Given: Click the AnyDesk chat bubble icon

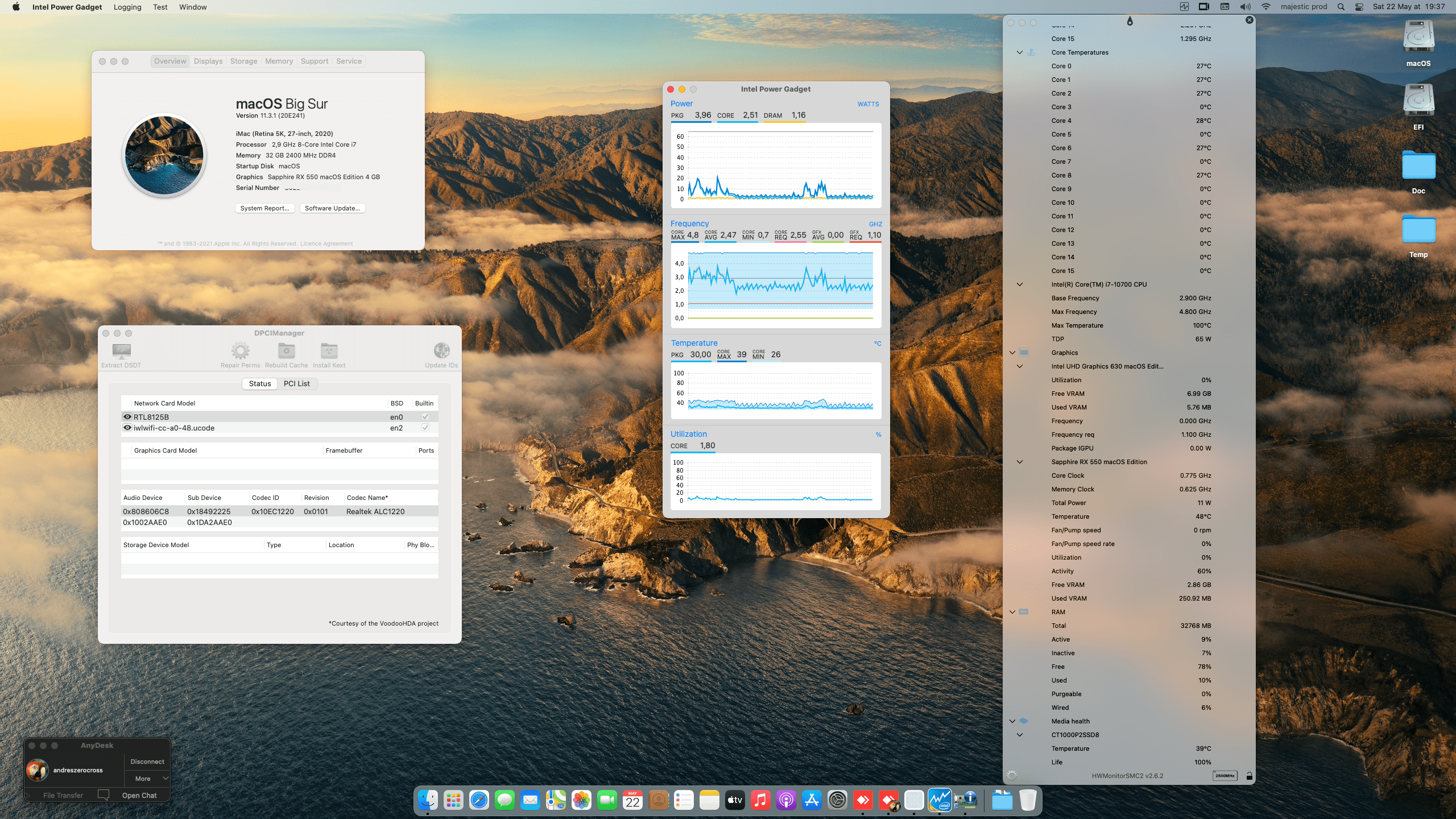Looking at the screenshot, I should click(x=104, y=795).
